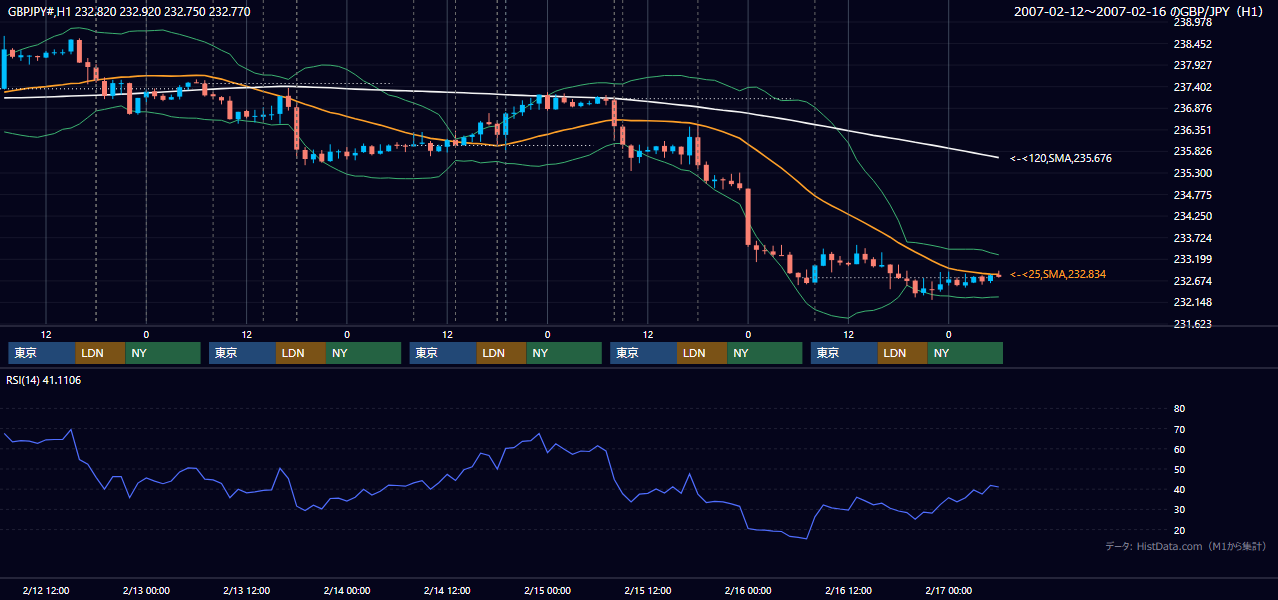Click the RSI 70 level label
Viewport: 1278px width, 600px height.
(x=1179, y=429)
